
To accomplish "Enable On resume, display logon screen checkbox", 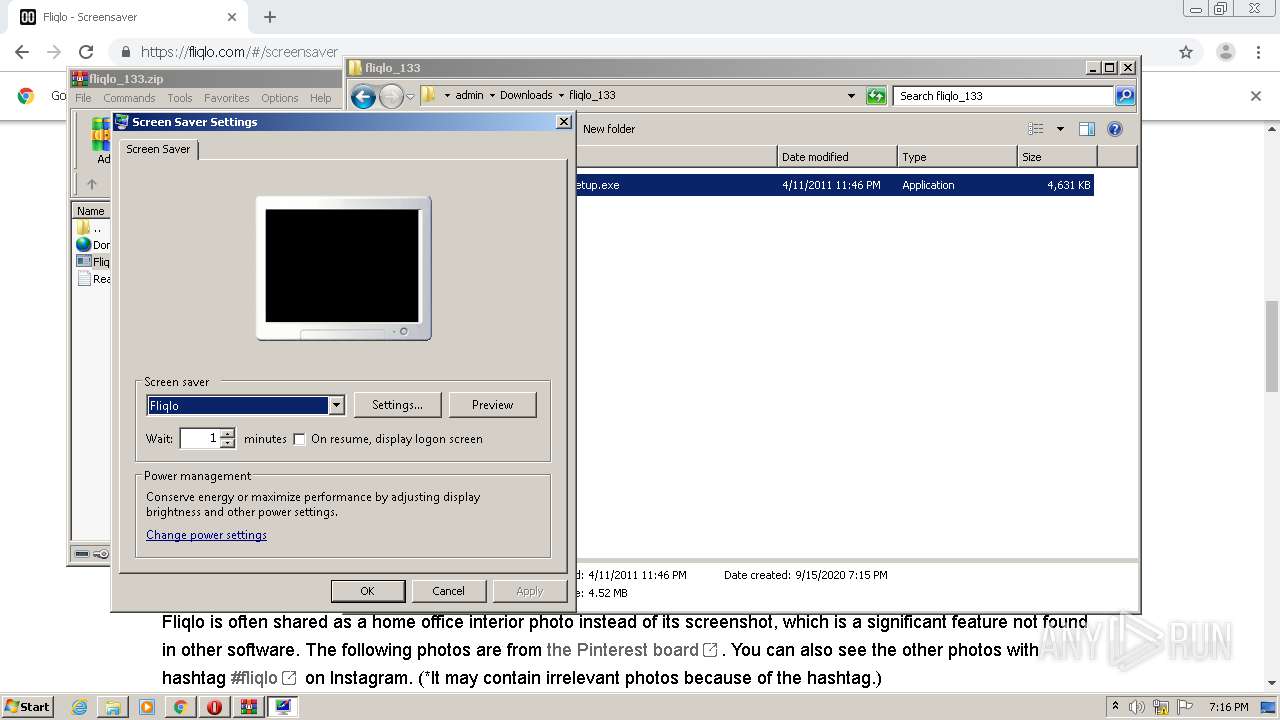I will coord(299,439).
